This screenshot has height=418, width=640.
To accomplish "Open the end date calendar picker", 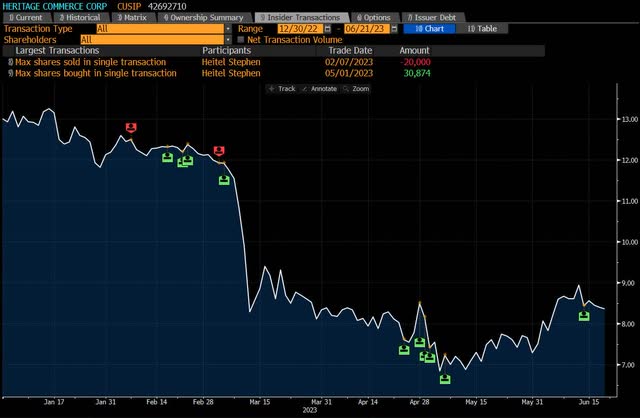I will tap(394, 29).
